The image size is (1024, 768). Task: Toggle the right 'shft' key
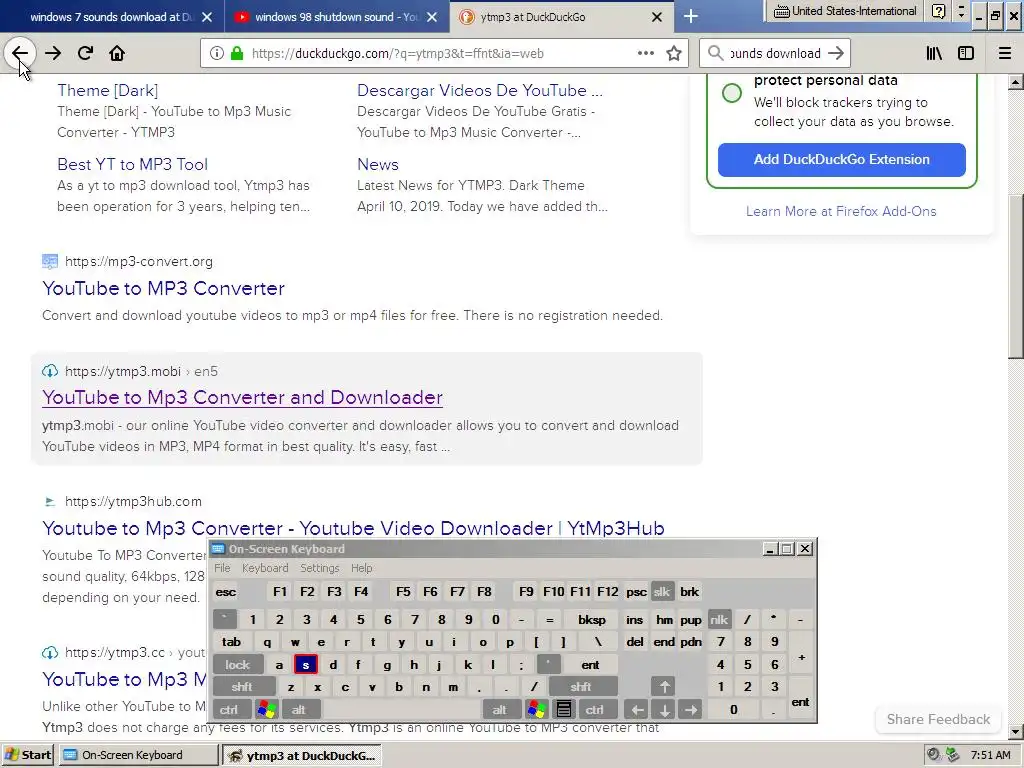(x=581, y=687)
